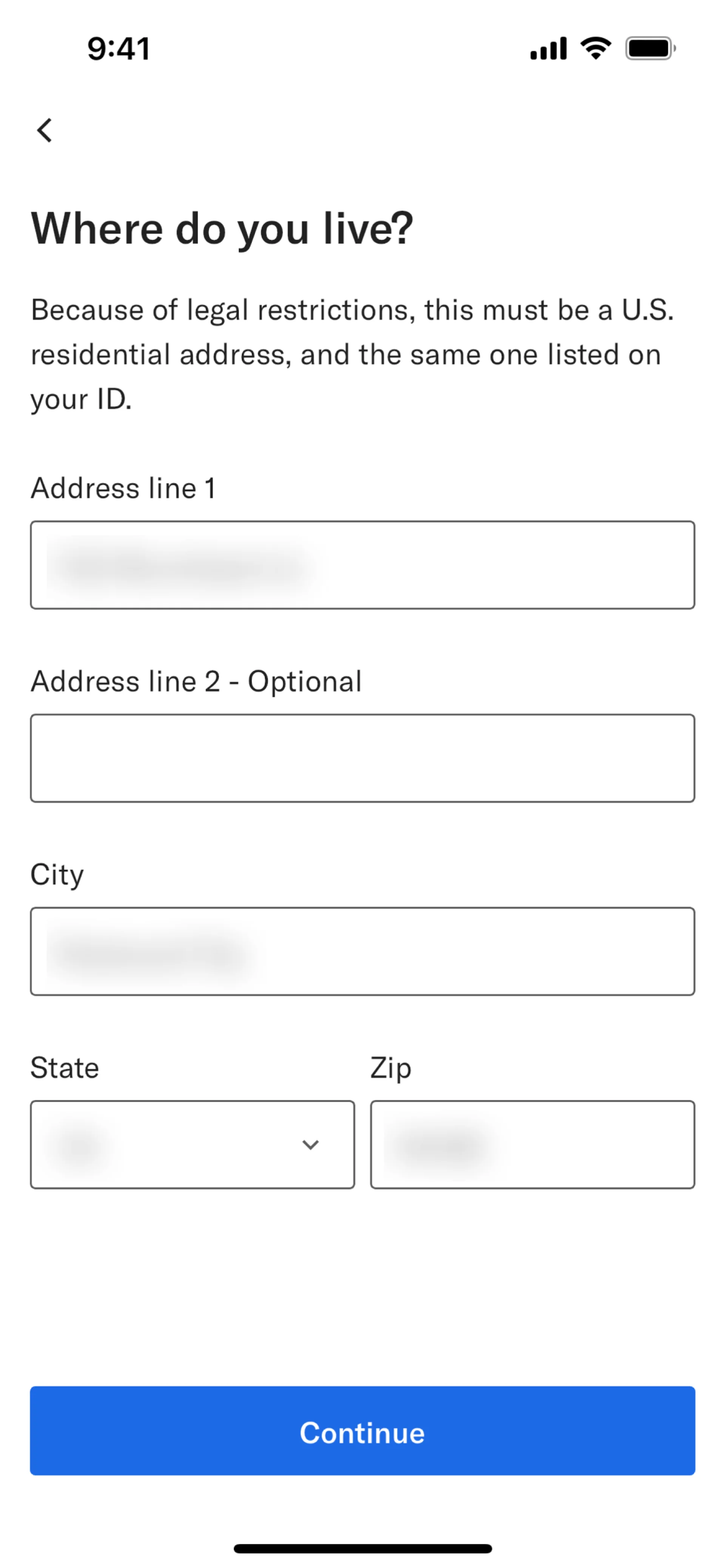
Task: Click the "Address line 1" label
Action: point(123,488)
